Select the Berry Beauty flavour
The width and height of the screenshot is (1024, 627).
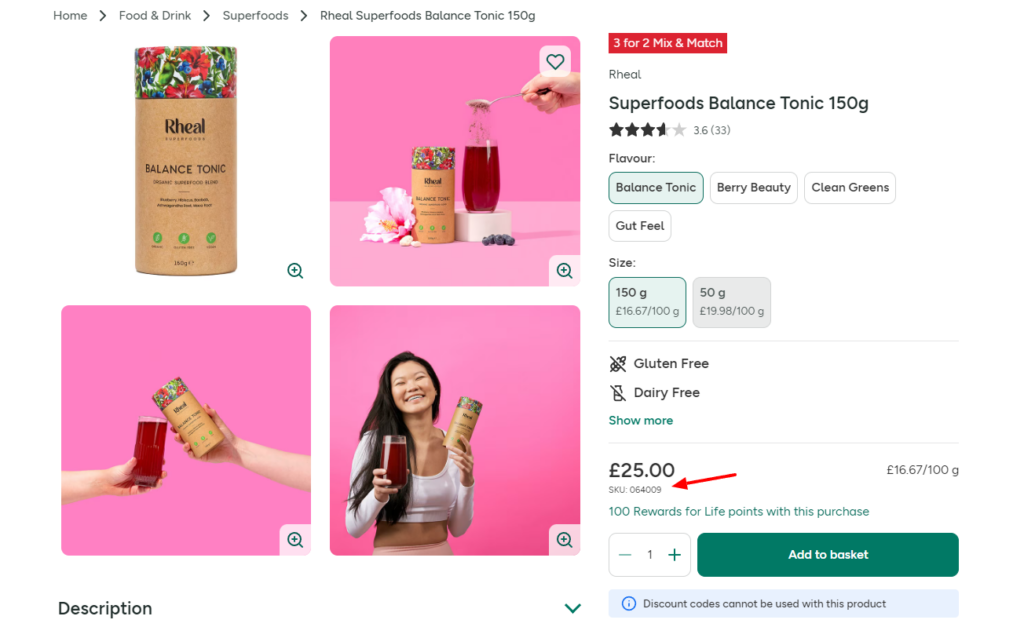tap(753, 188)
